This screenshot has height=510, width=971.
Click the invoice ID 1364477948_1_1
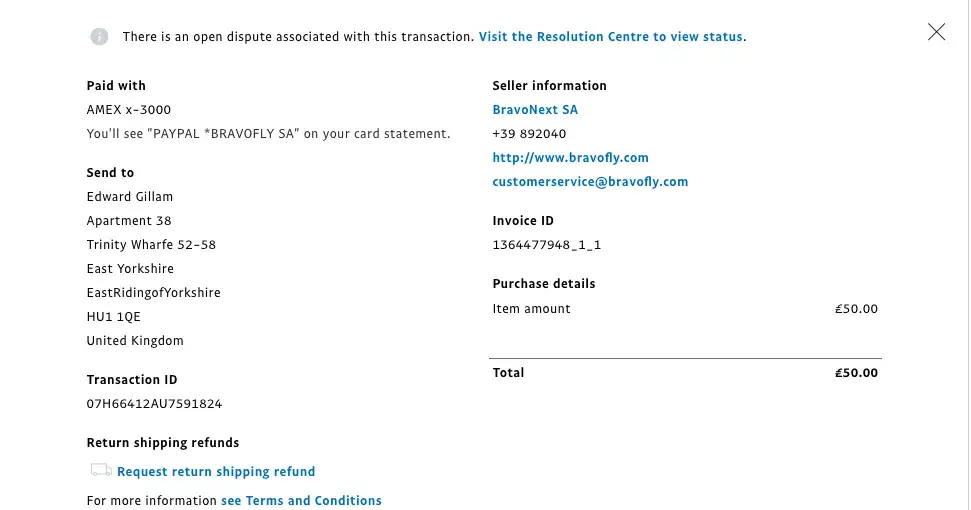click(x=546, y=245)
